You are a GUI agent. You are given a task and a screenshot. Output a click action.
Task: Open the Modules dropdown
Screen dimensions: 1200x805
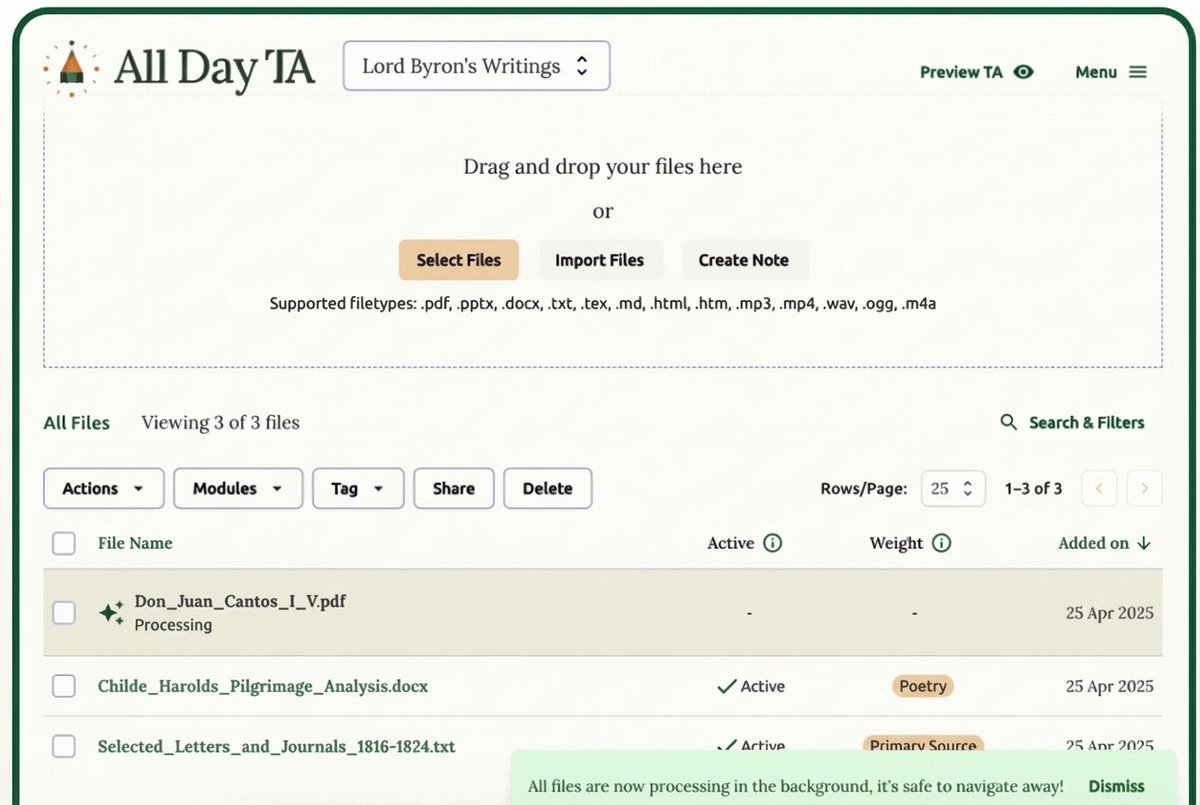tap(238, 488)
